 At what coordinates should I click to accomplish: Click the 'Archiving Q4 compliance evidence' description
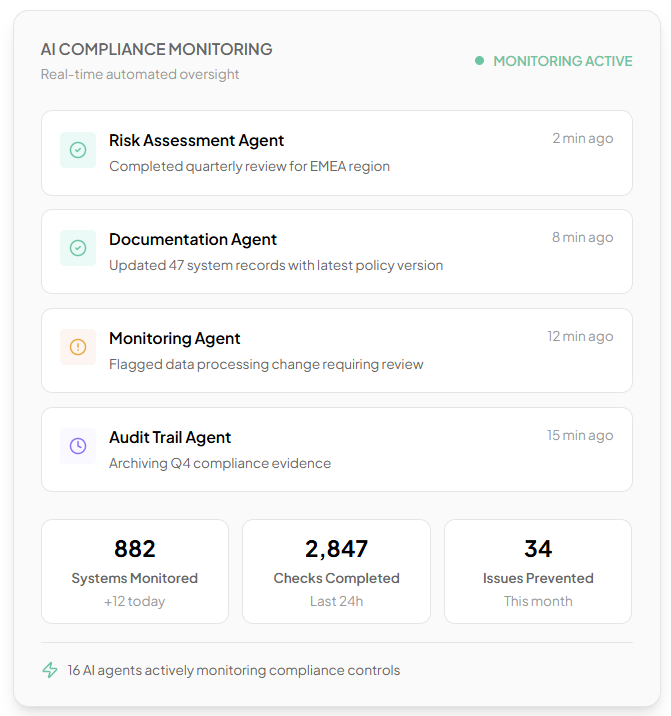pyautogui.click(x=220, y=464)
